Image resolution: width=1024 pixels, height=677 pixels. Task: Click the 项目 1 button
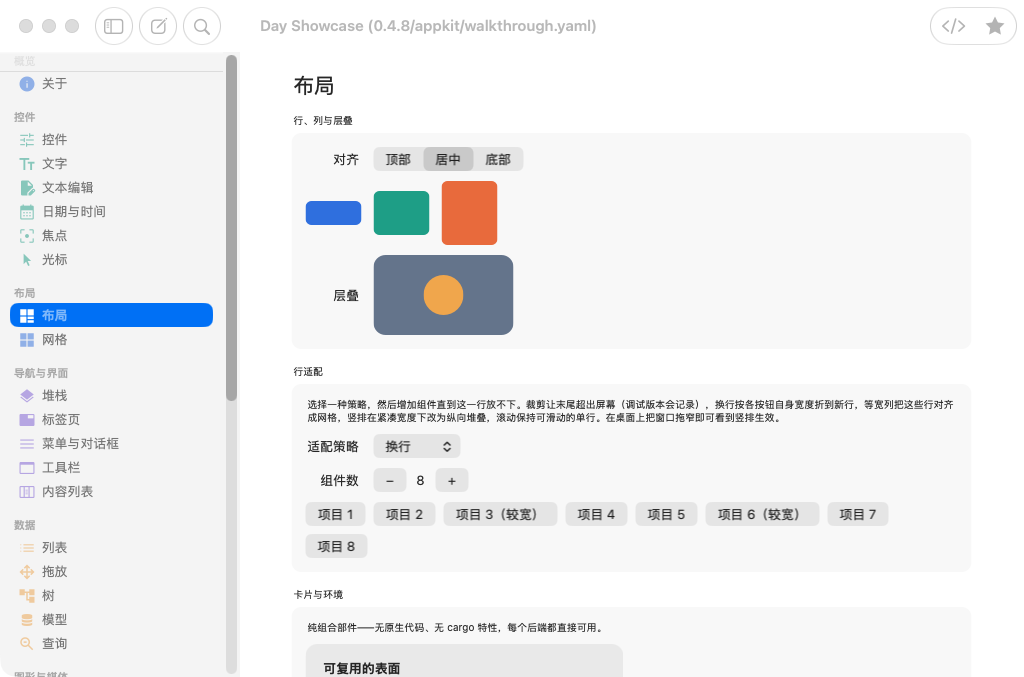tap(336, 514)
